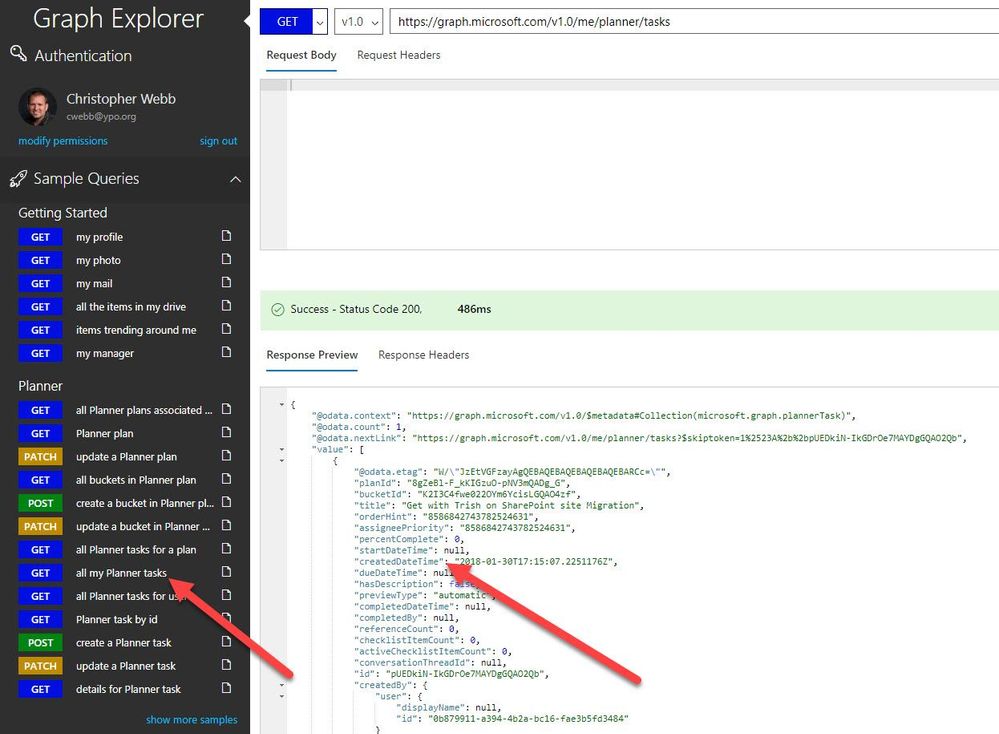The image size is (999, 734).
Task: Click modify permissions link
Action: [63, 141]
